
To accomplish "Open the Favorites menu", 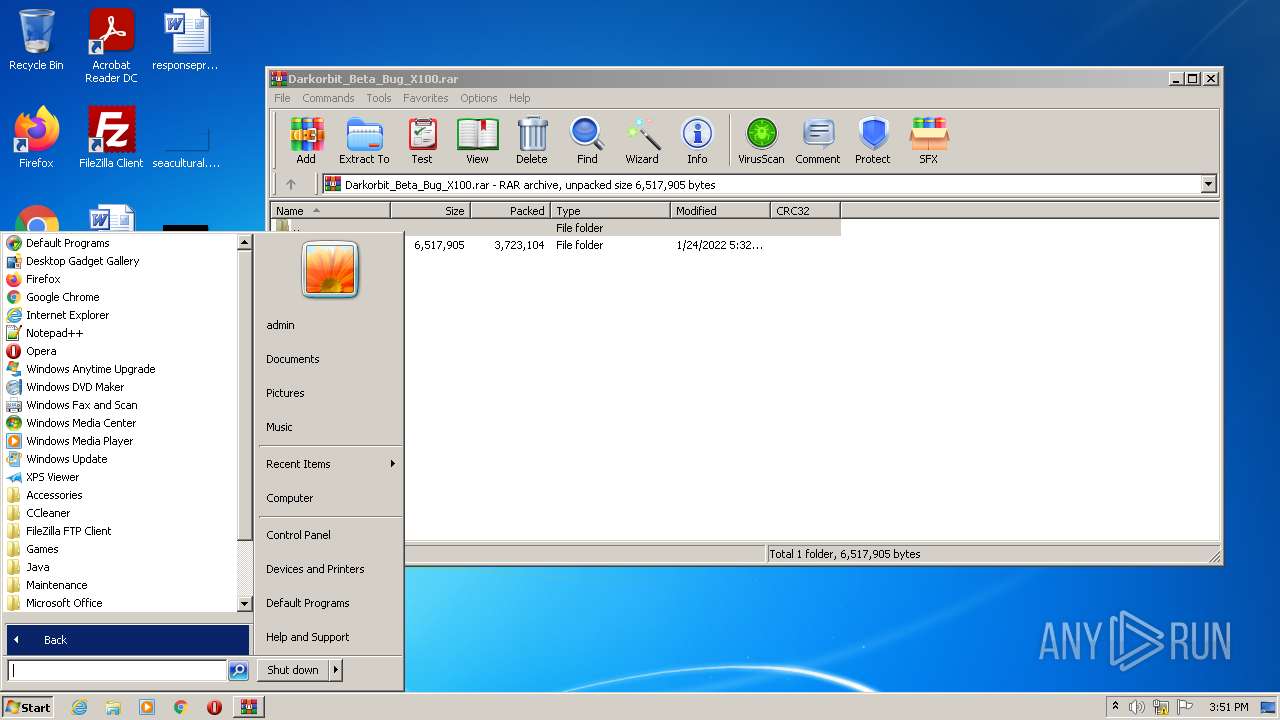I will pos(425,98).
